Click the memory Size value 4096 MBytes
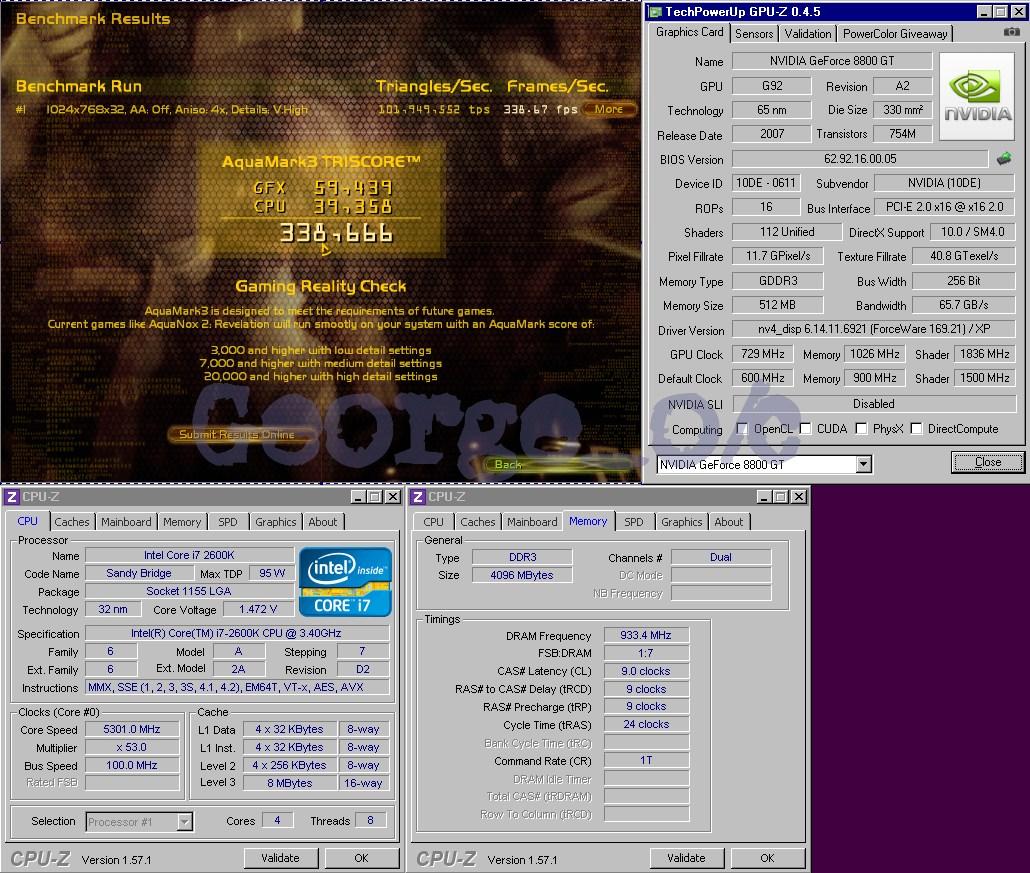1030x873 pixels. 522,575
